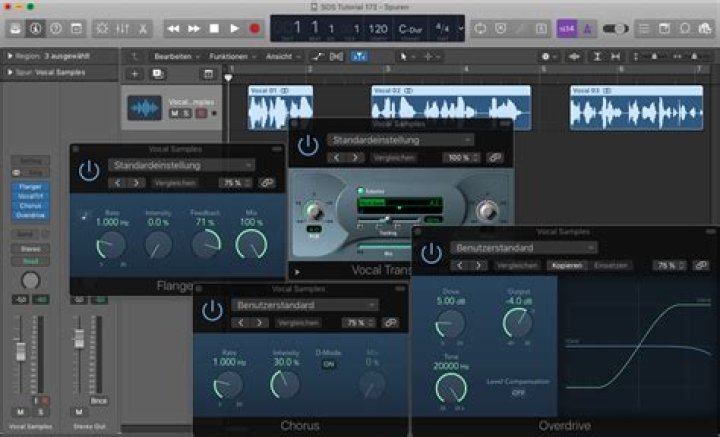Click Kopieren button in Overdrive plugin
Image resolution: width=720 pixels, height=437 pixels.
(x=566, y=265)
